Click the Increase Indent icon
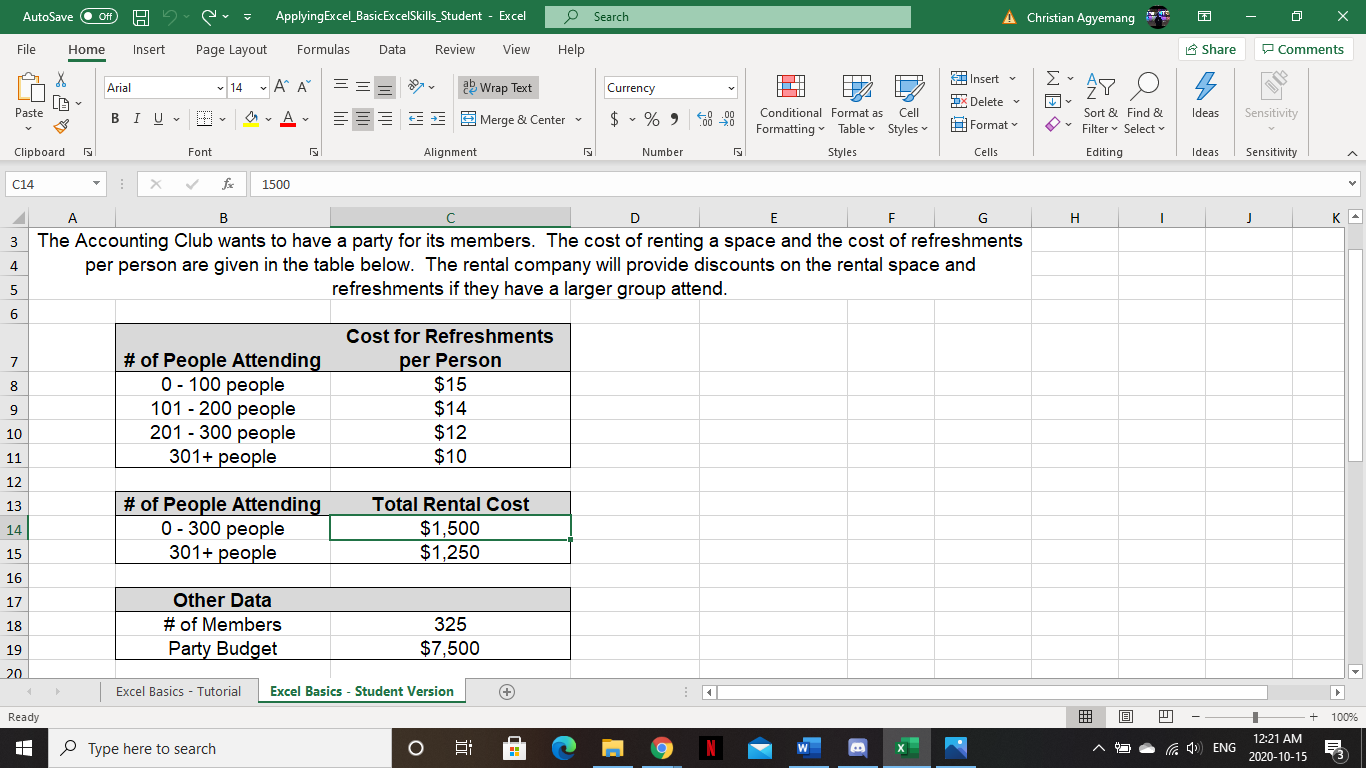The height and width of the screenshot is (768, 1366). click(x=437, y=119)
